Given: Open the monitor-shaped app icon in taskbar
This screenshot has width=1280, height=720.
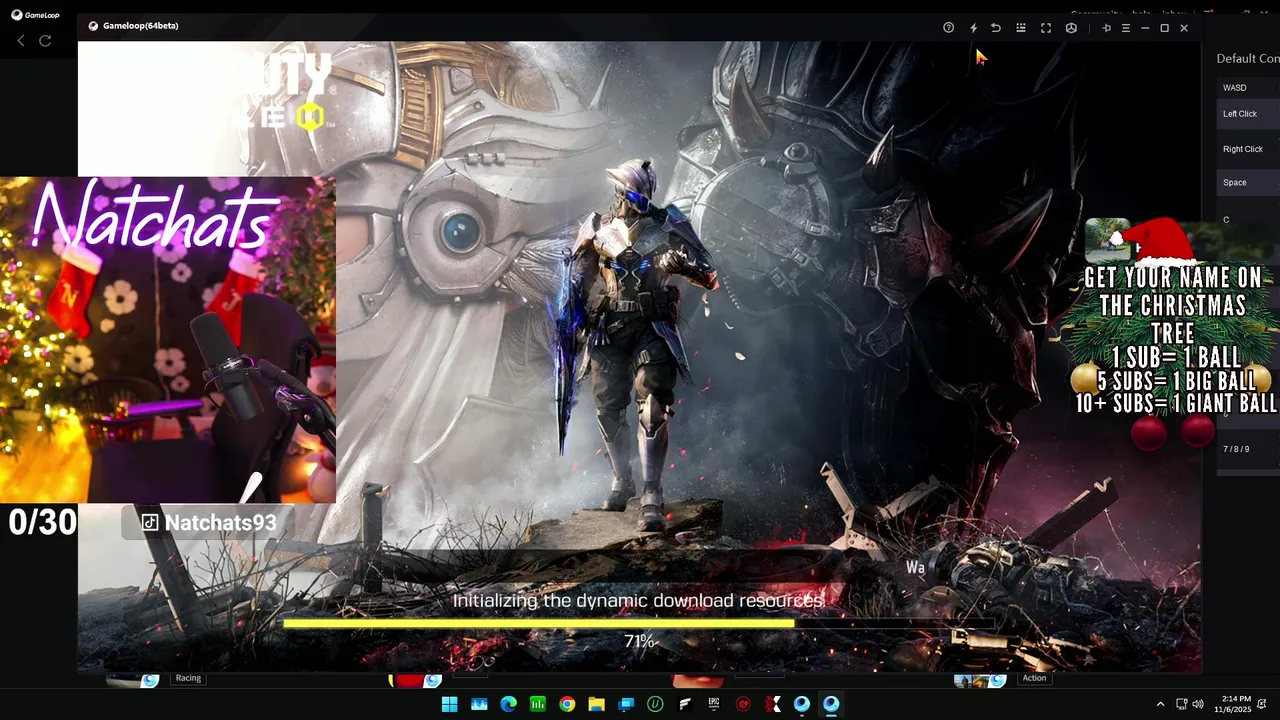Looking at the screenshot, I should click(626, 704).
